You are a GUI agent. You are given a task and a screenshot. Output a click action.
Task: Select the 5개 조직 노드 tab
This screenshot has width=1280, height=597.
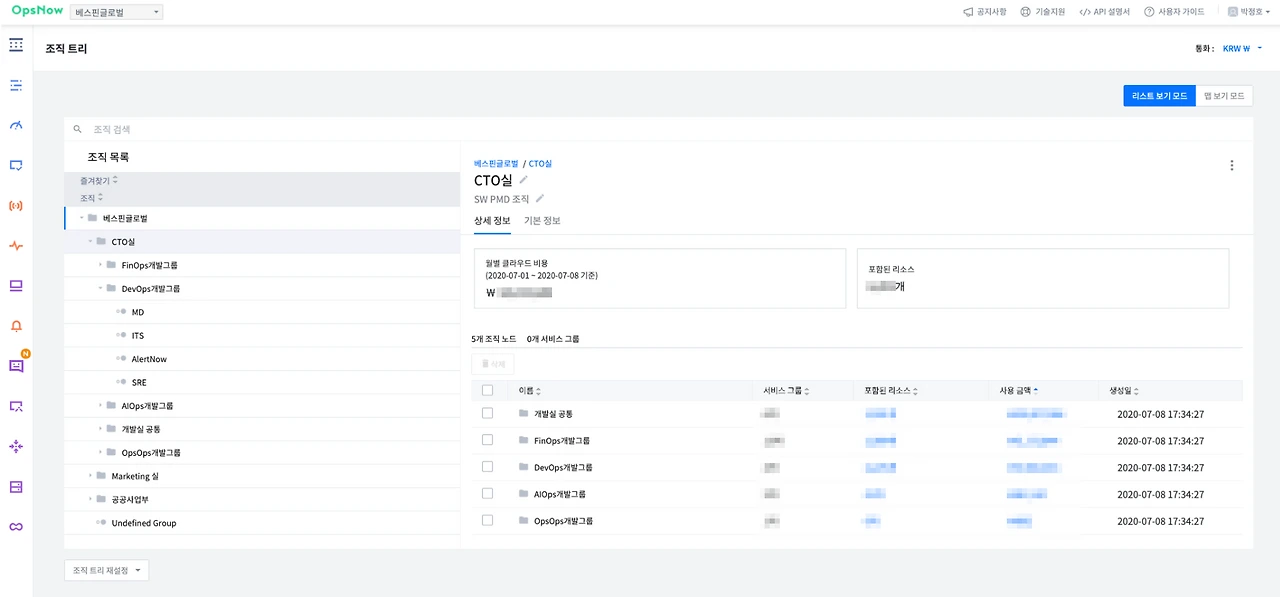click(x=494, y=339)
